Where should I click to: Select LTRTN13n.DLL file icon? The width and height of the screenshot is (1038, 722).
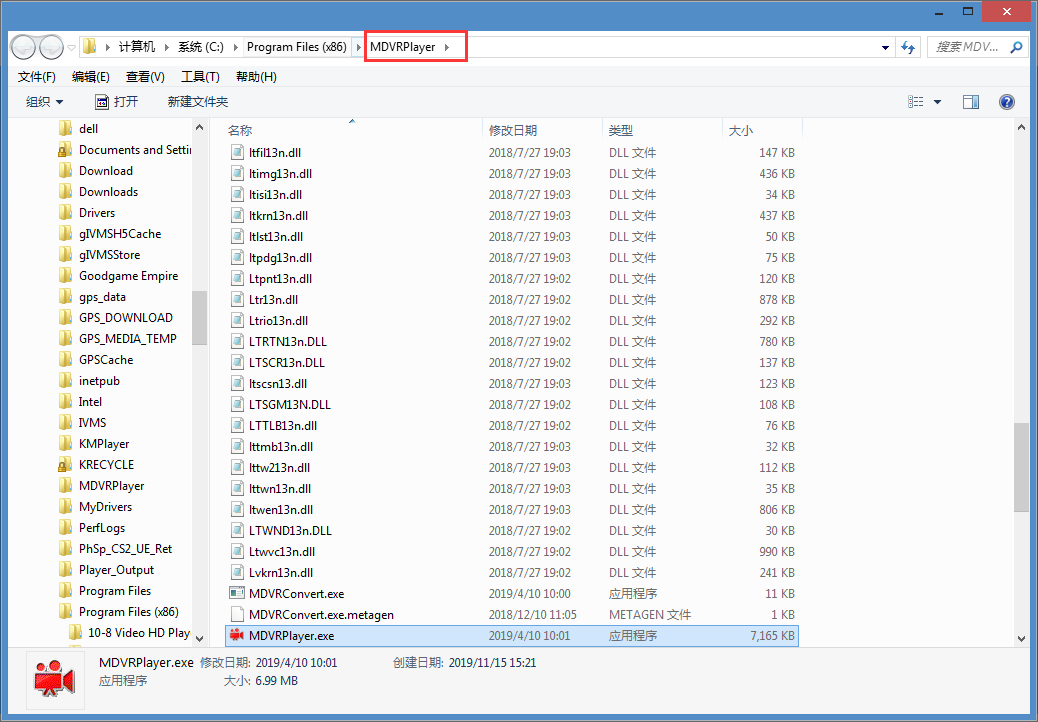pyautogui.click(x=237, y=341)
